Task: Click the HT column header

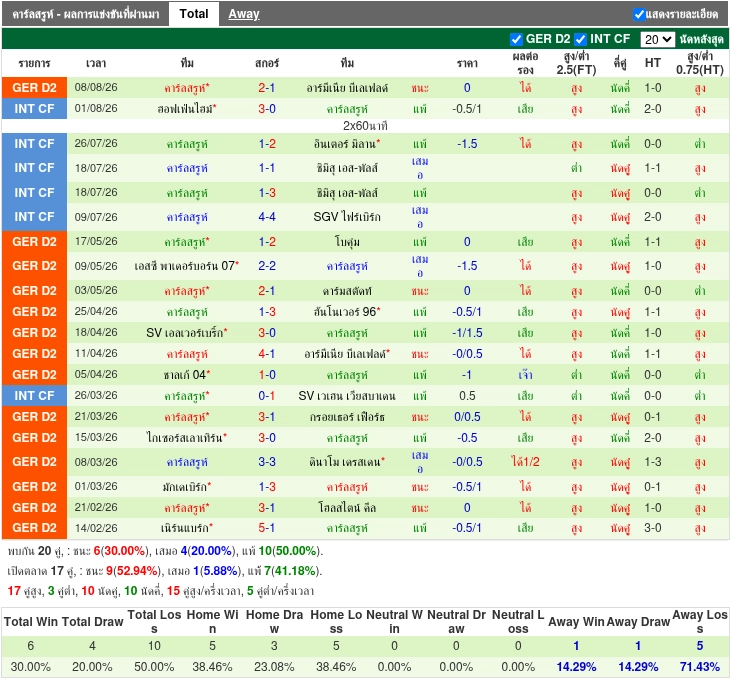Action: (652, 62)
